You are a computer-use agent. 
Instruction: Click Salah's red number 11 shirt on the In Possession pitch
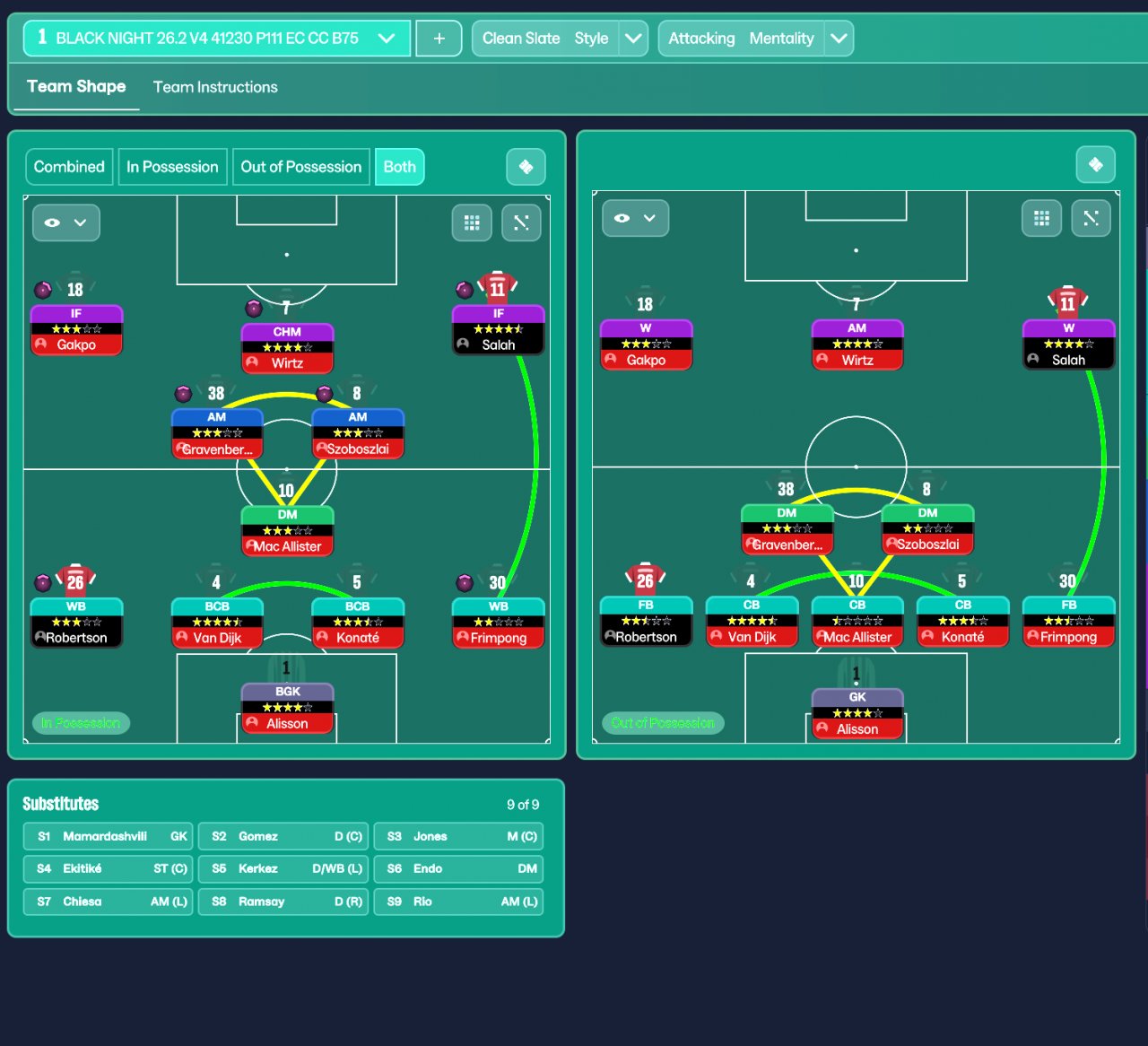pyautogui.click(x=498, y=287)
